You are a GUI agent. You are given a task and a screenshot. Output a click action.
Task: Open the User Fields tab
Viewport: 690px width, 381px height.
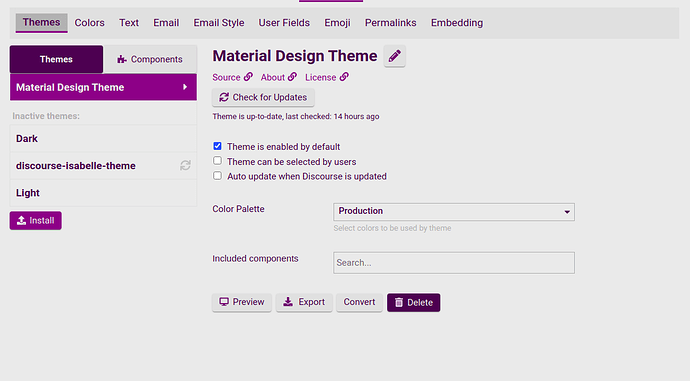pyautogui.click(x=284, y=22)
